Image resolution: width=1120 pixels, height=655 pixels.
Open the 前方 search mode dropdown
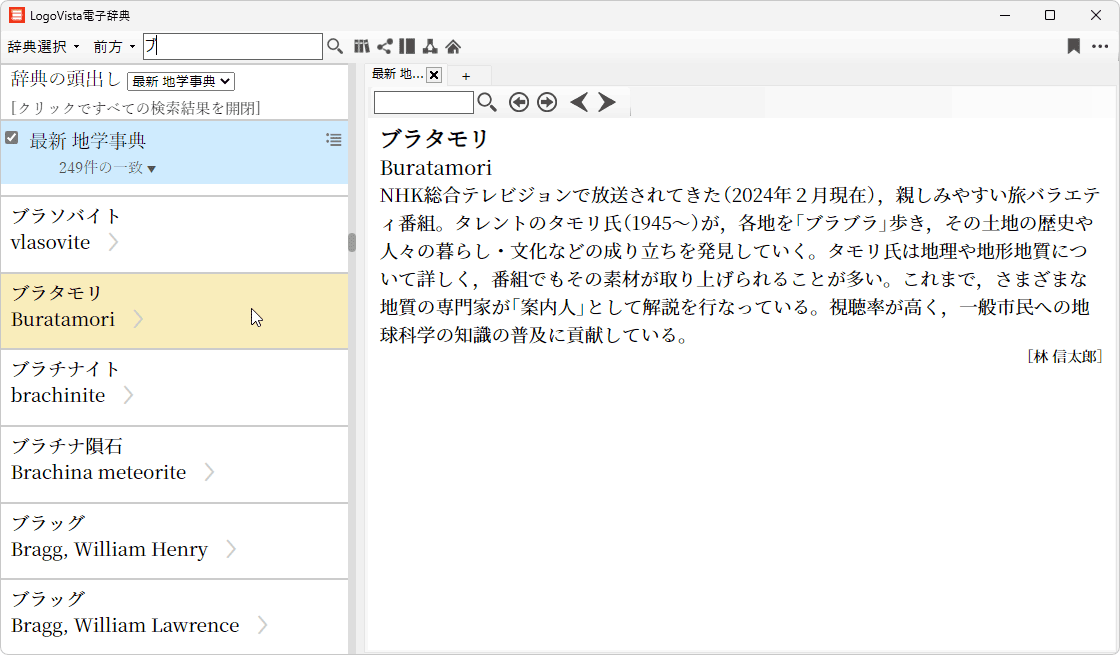(x=114, y=47)
